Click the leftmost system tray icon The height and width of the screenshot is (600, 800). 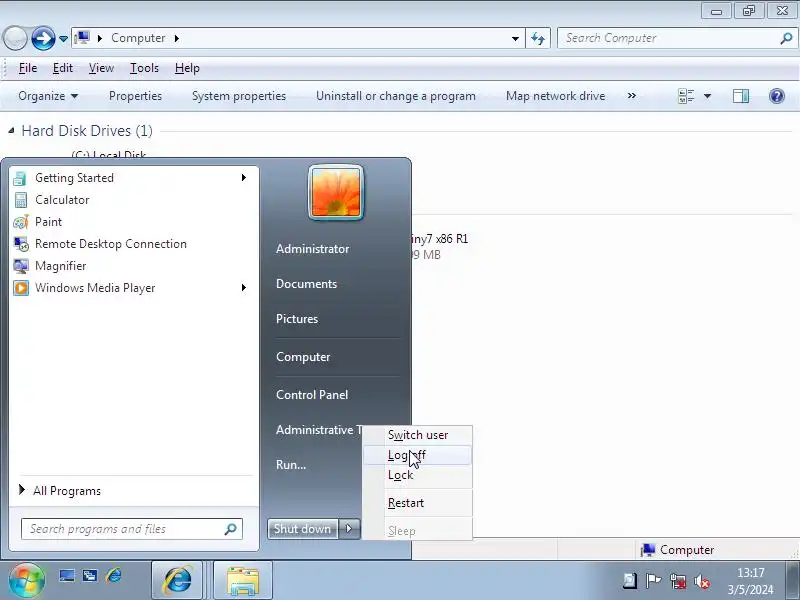630,581
